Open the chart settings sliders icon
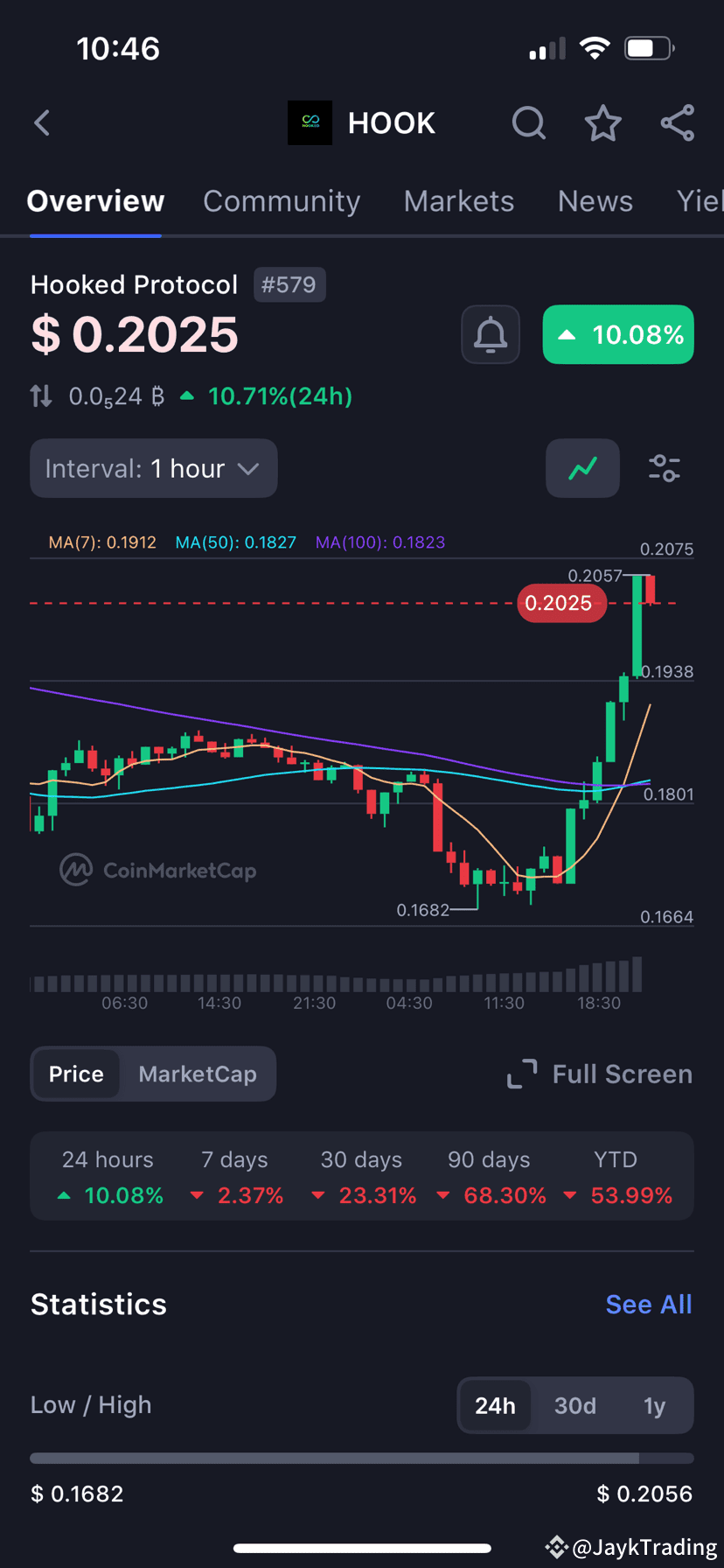 coord(664,468)
